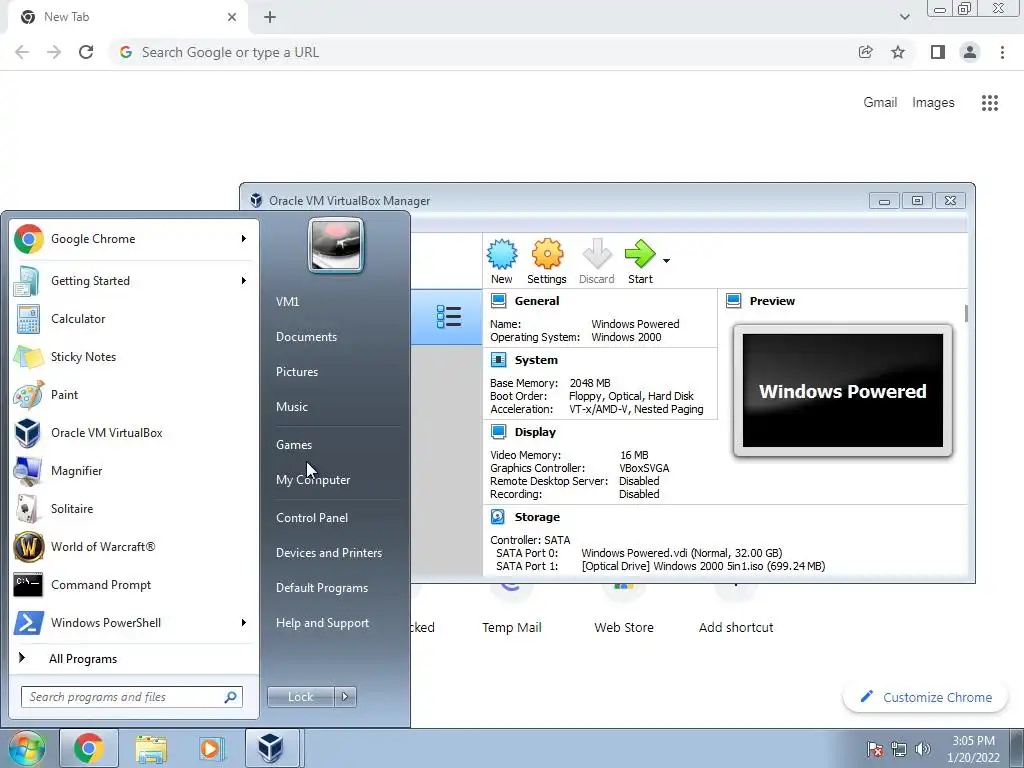The height and width of the screenshot is (768, 1024).
Task: Expand the Start button dropdown arrow
Action: [666, 261]
